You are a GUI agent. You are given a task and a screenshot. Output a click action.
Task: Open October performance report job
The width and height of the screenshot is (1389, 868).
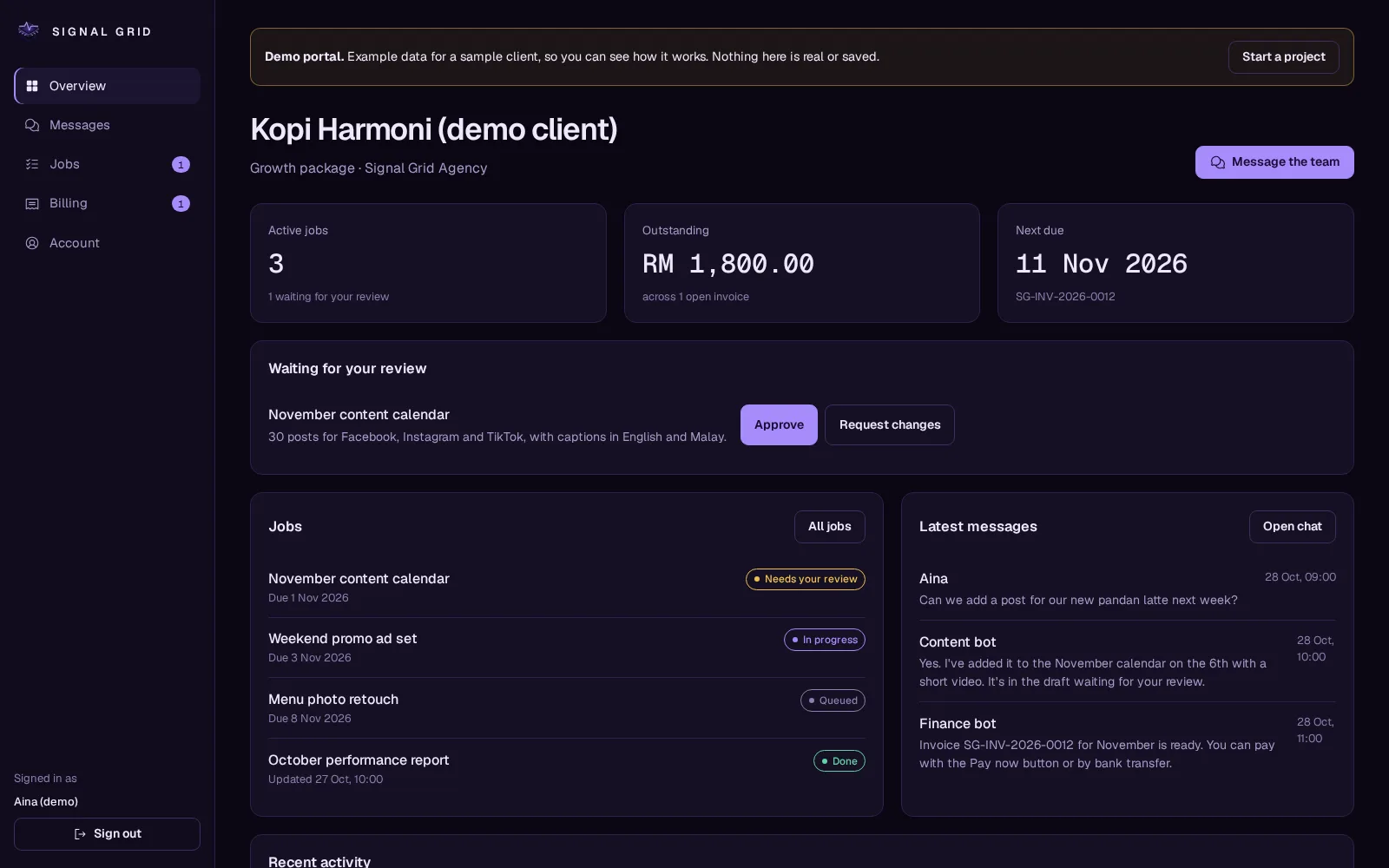click(567, 769)
